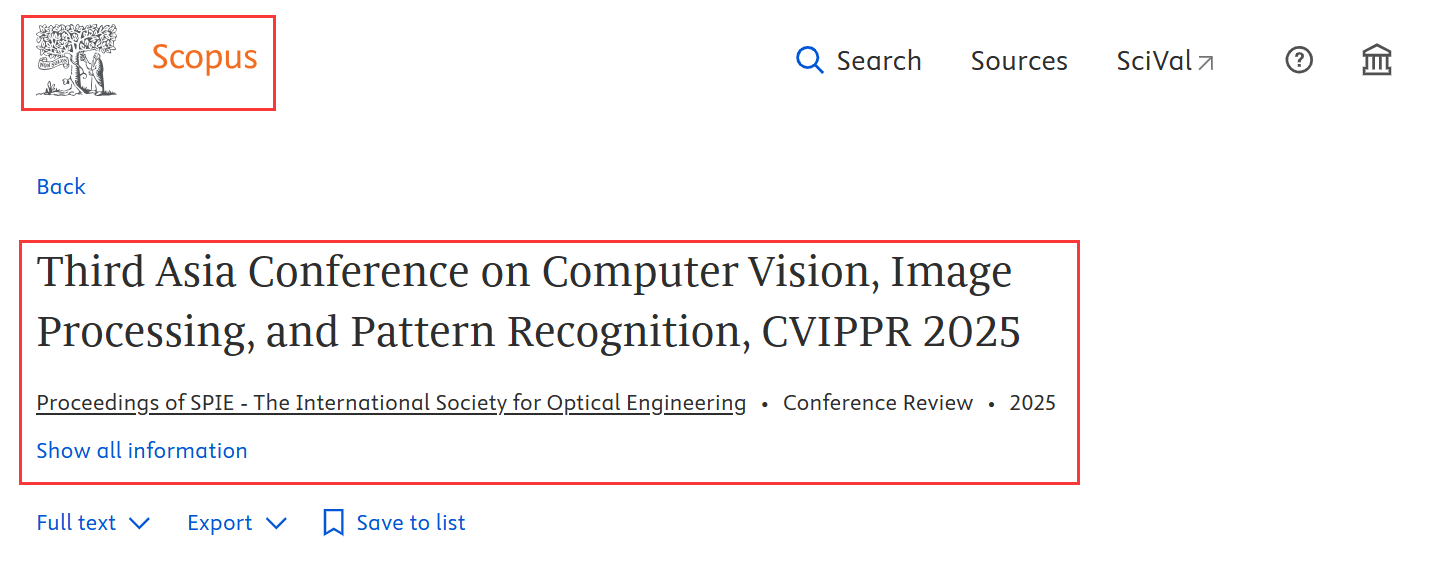This screenshot has width=1430, height=587.
Task: Click the SciVal external arrow icon
Action: point(1206,62)
